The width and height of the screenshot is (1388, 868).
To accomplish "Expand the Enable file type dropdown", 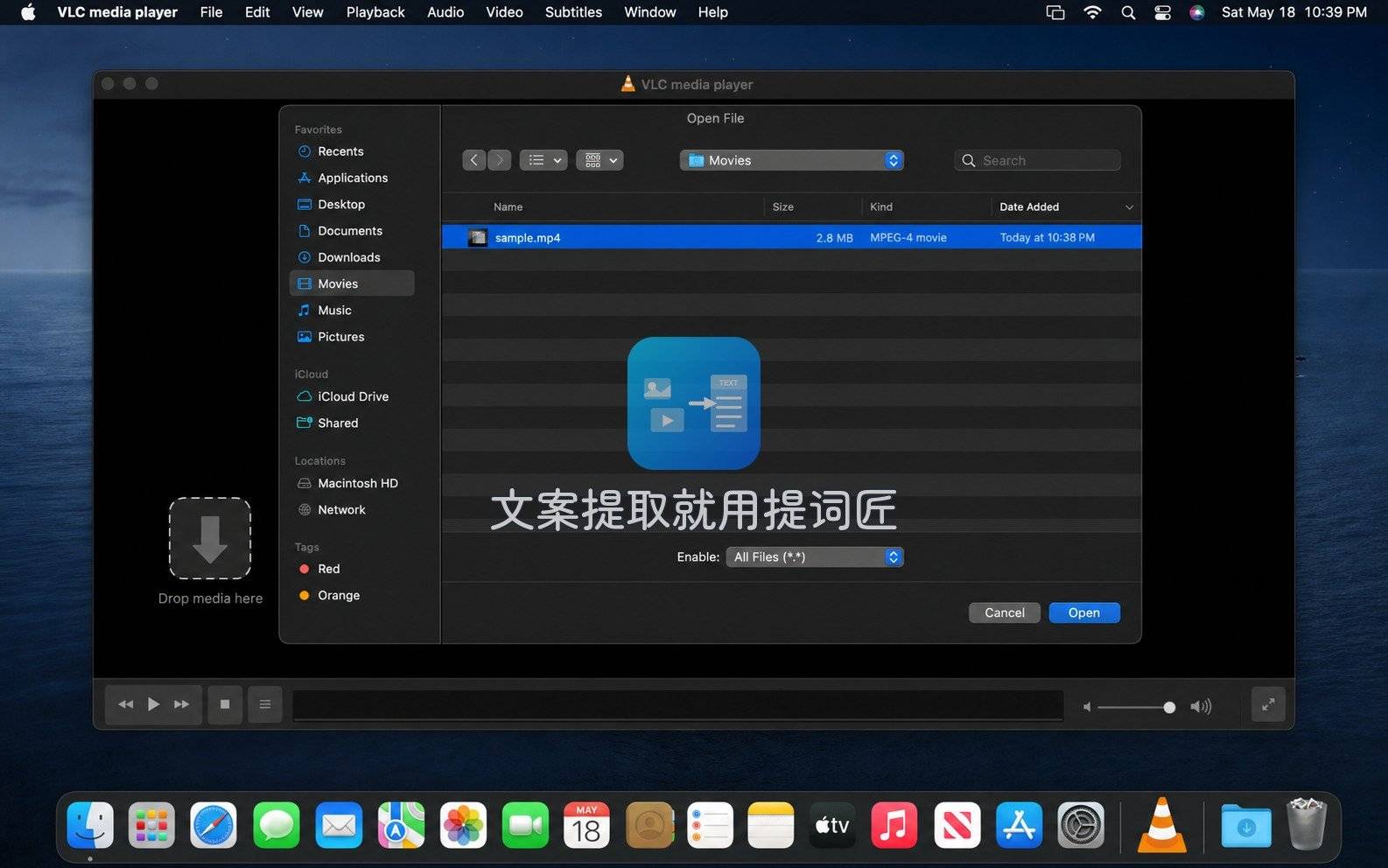I will pos(815,556).
